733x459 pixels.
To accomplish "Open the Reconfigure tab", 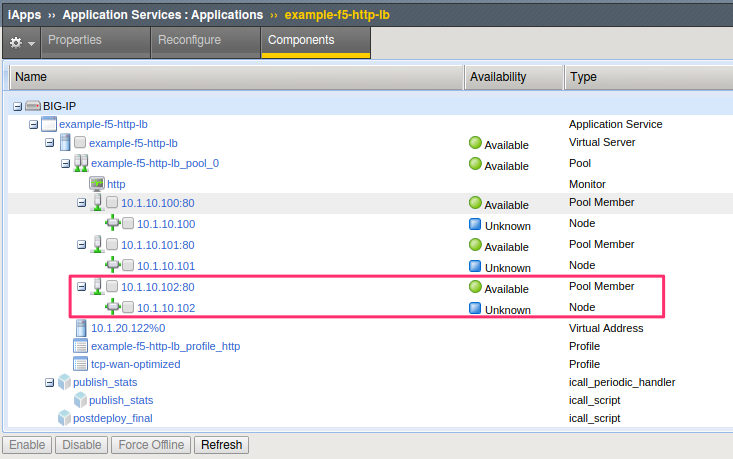I will point(189,40).
